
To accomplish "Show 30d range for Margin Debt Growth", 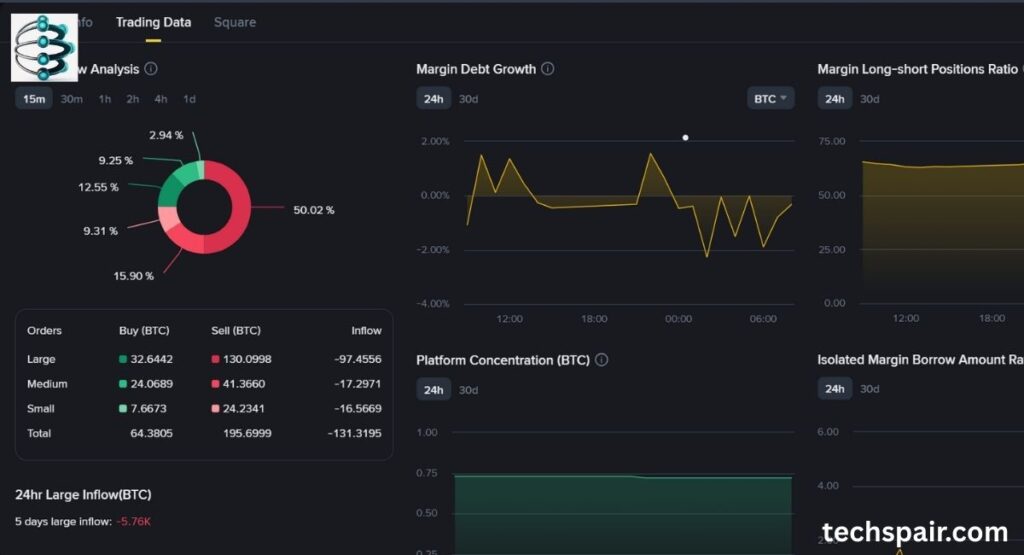I will (468, 99).
